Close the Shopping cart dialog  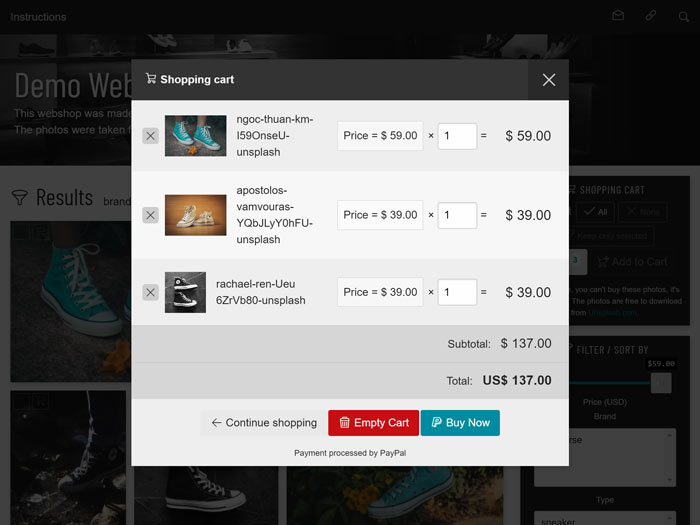(549, 80)
